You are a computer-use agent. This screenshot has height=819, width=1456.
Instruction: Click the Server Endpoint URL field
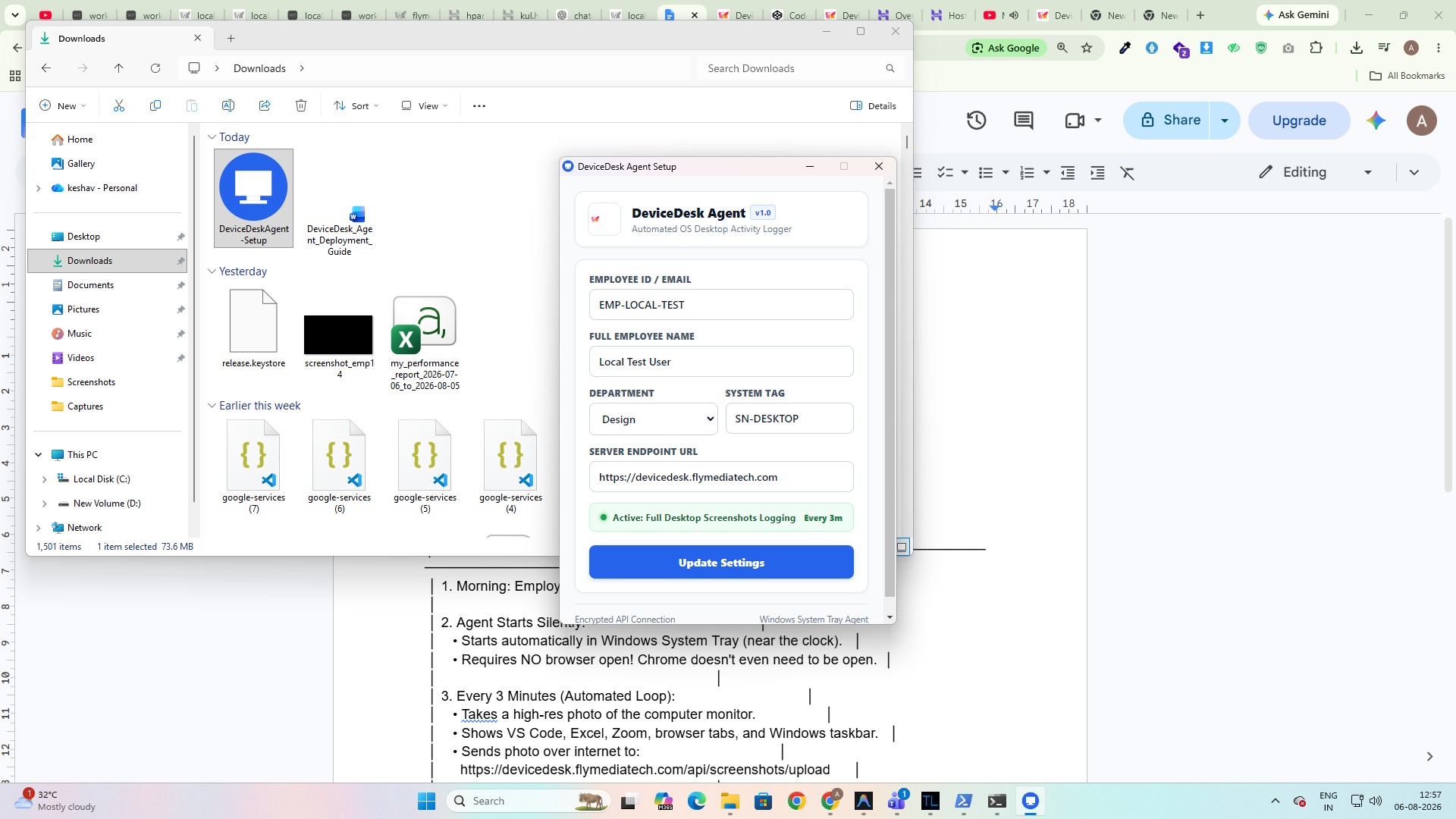[x=721, y=477]
